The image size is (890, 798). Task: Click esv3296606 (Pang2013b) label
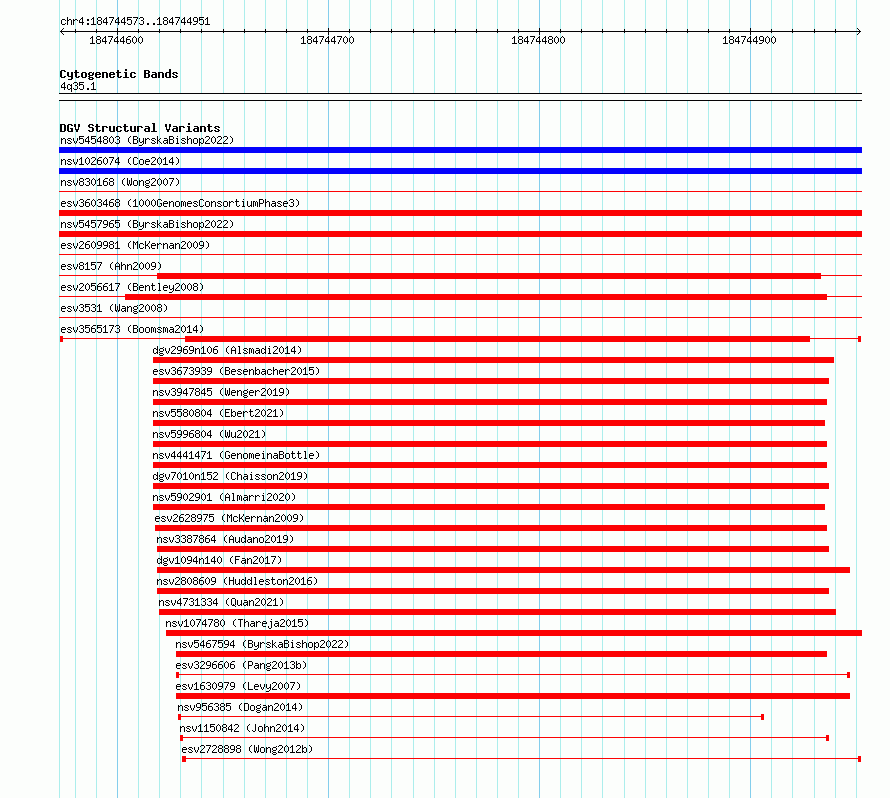pos(241,665)
